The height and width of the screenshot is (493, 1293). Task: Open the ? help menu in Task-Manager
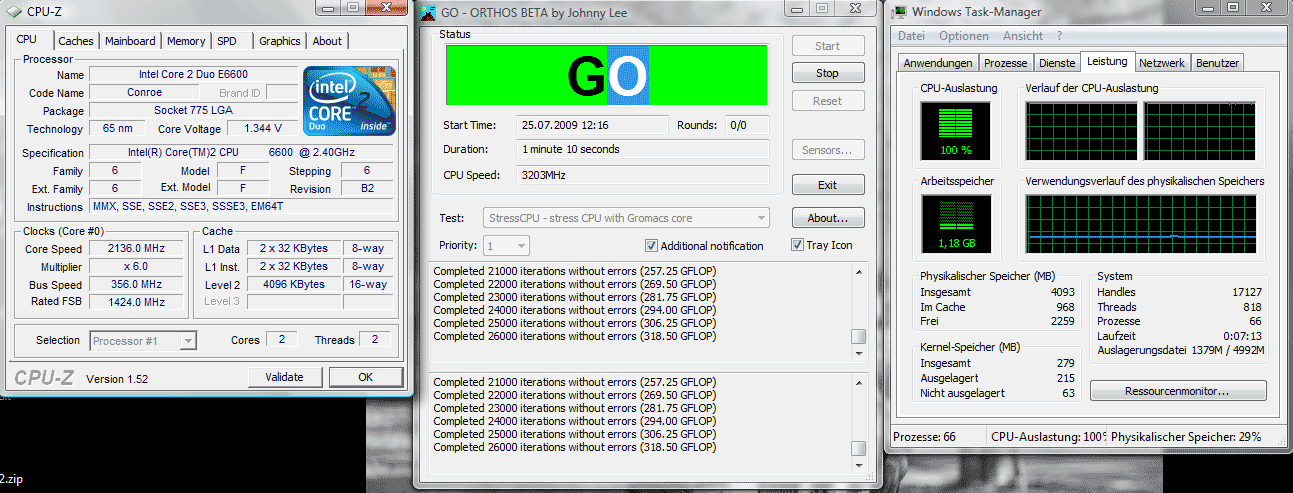point(1059,36)
